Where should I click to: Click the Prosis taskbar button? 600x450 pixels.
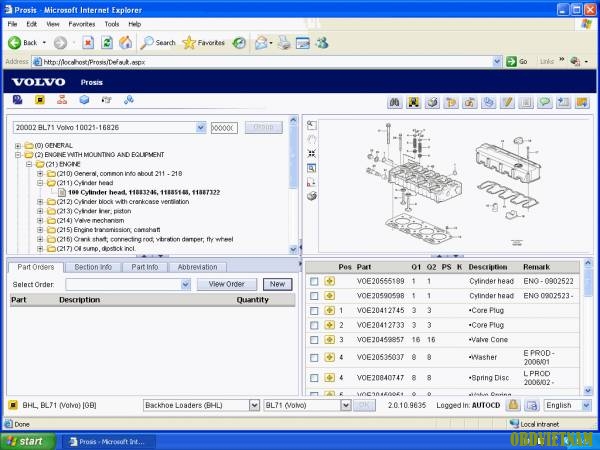108,442
